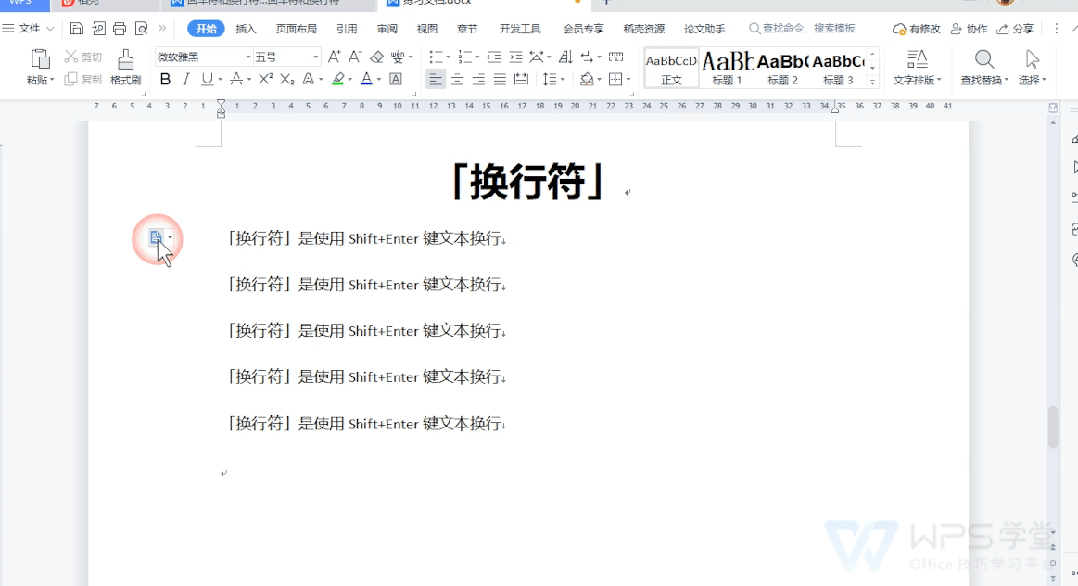
Task: Click the Save icon in quick access toolbar
Action: (76, 28)
